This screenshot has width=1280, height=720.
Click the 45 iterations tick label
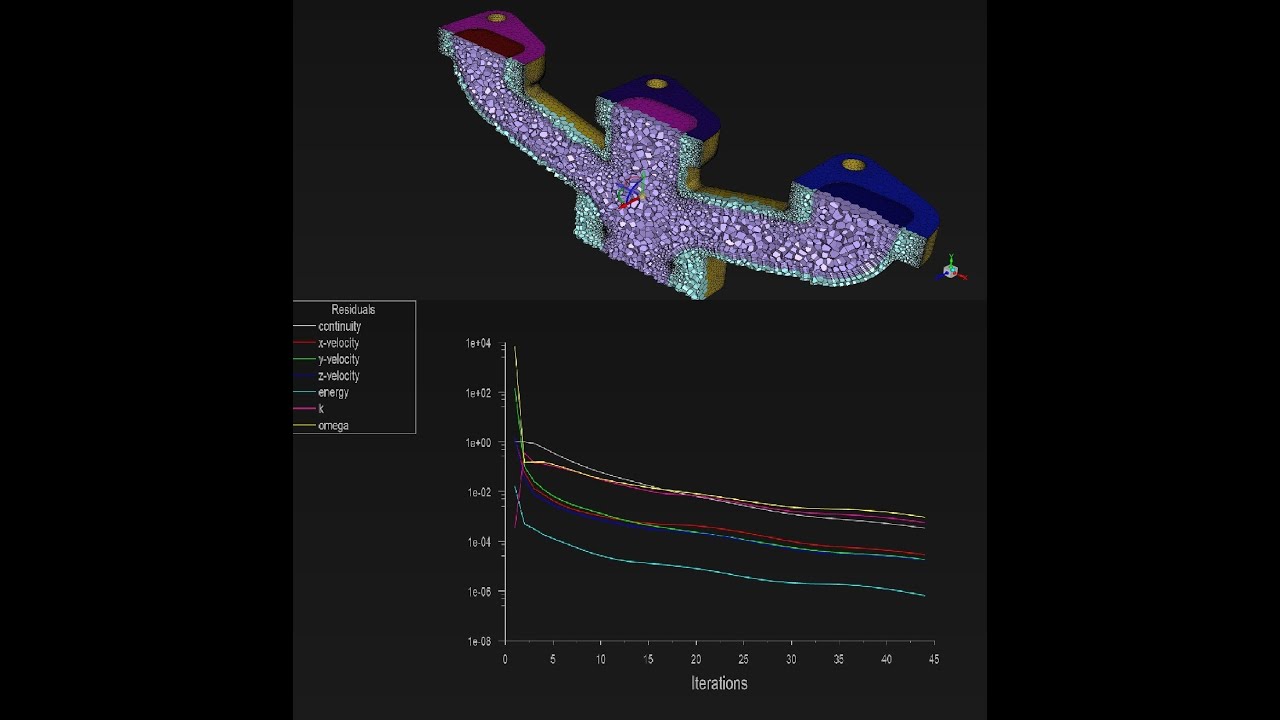tap(933, 659)
